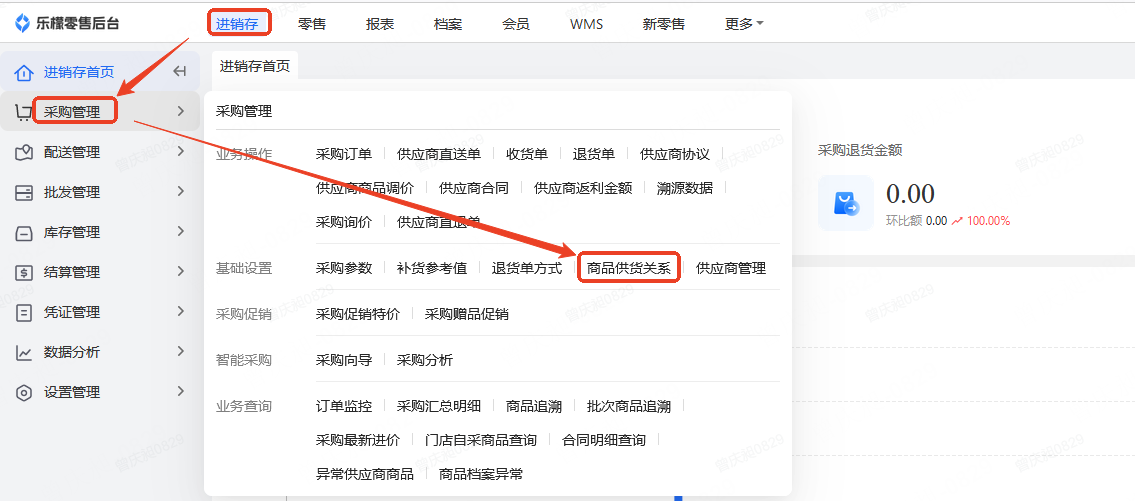
Task: Open 退货单方式 link
Action: pos(527,268)
